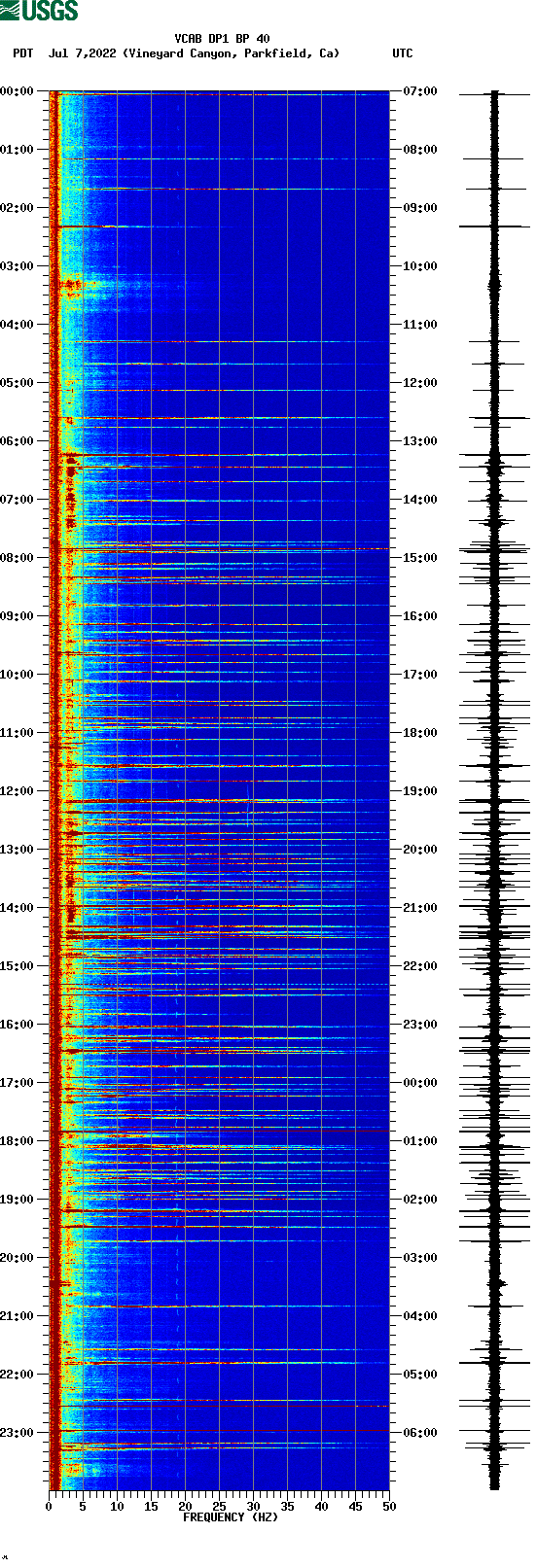Viewport: 537px width, 1568px height.
Task: Click the 01:00 UTC label on right axis
Action: pyautogui.click(x=420, y=1141)
